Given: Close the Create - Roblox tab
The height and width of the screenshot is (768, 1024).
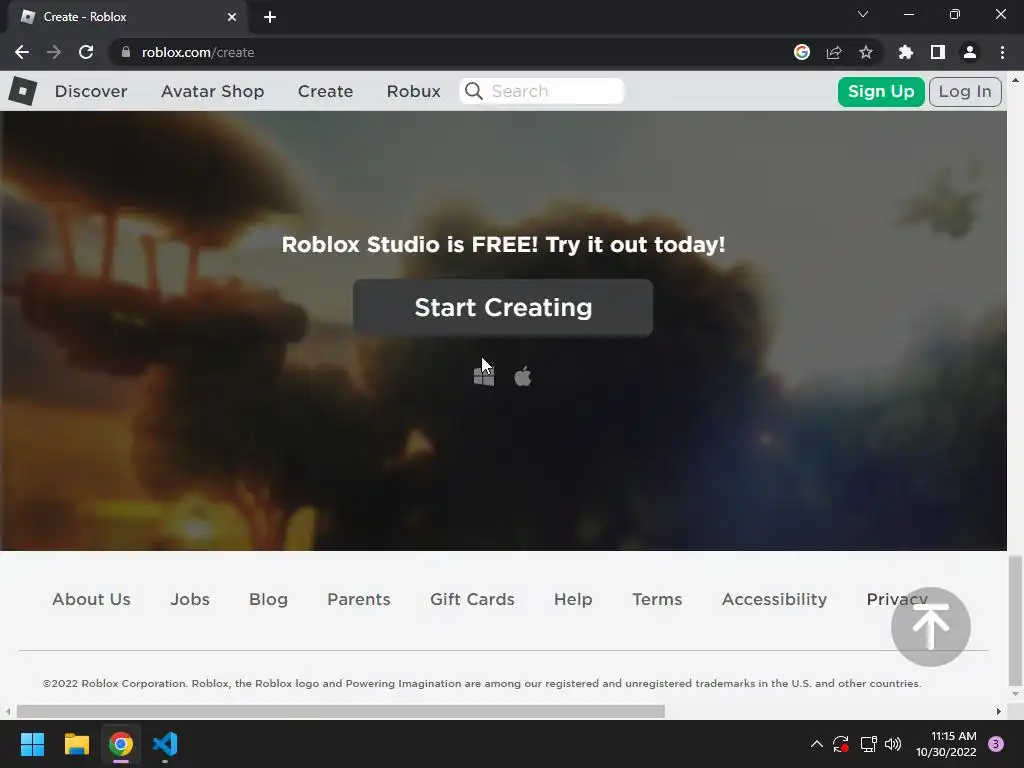Looking at the screenshot, I should [232, 17].
